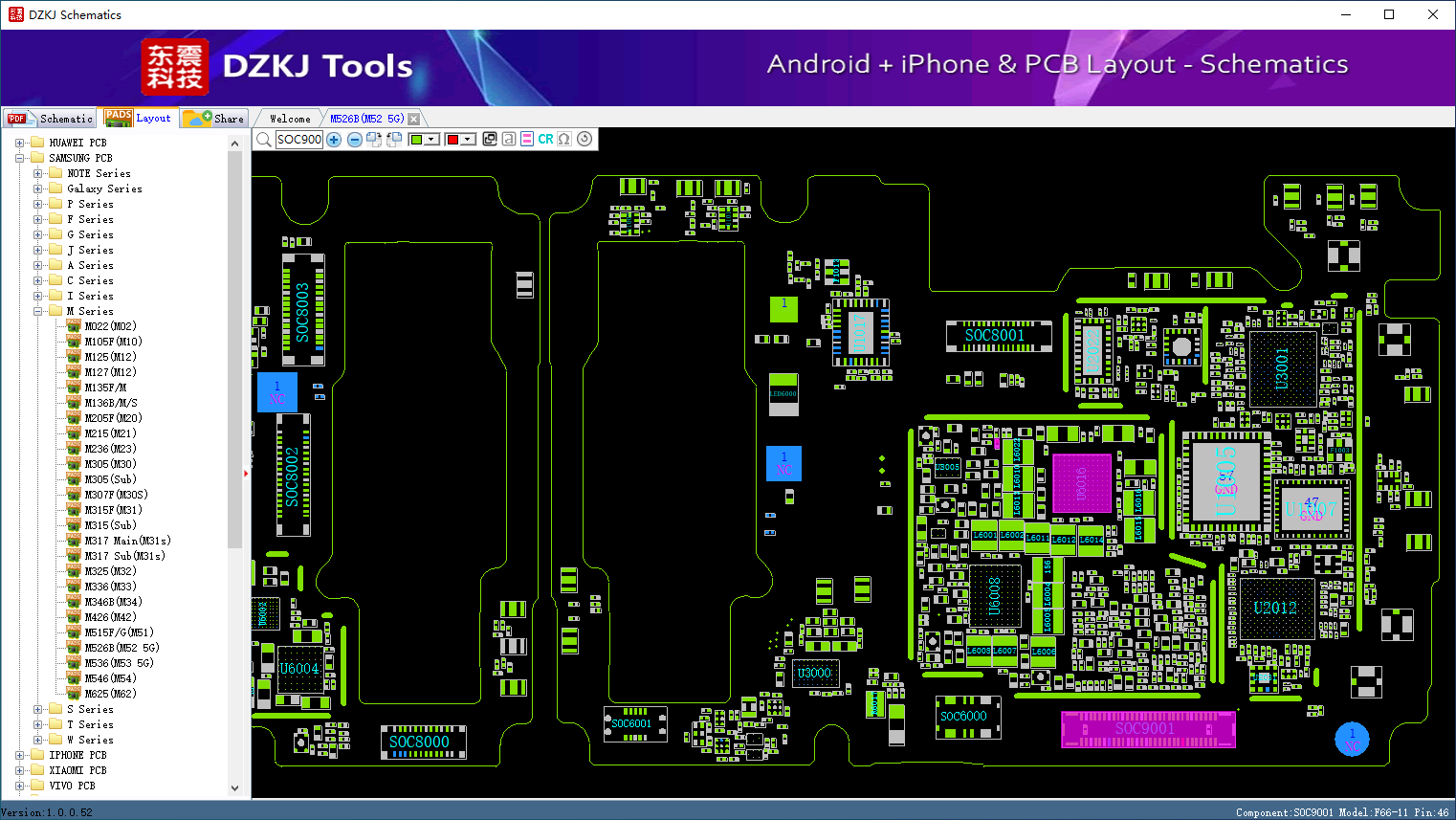1456x820 pixels.
Task: Collapse the SAMSUNG PCB tree node
Action: 19,158
